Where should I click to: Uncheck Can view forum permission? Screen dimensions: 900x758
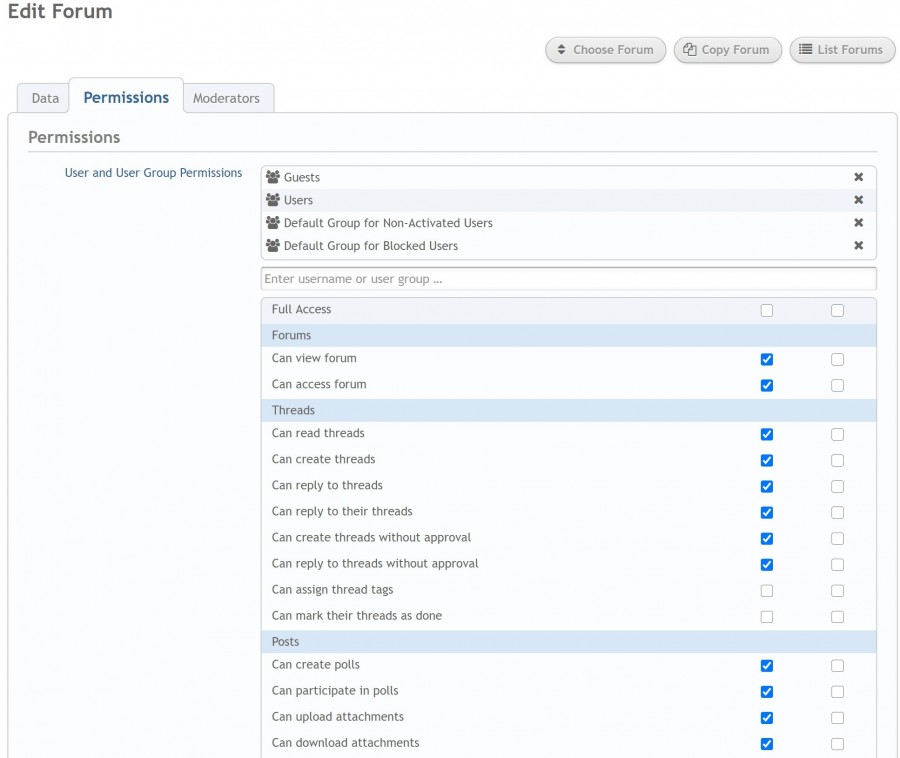click(x=766, y=359)
